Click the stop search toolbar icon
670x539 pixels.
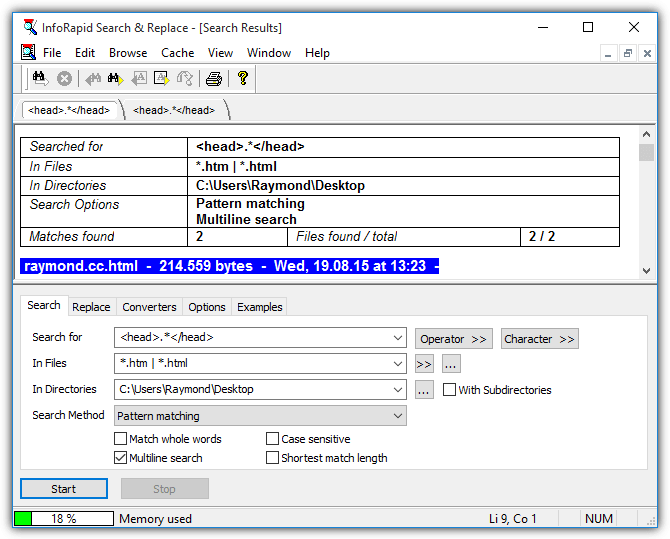pos(65,79)
